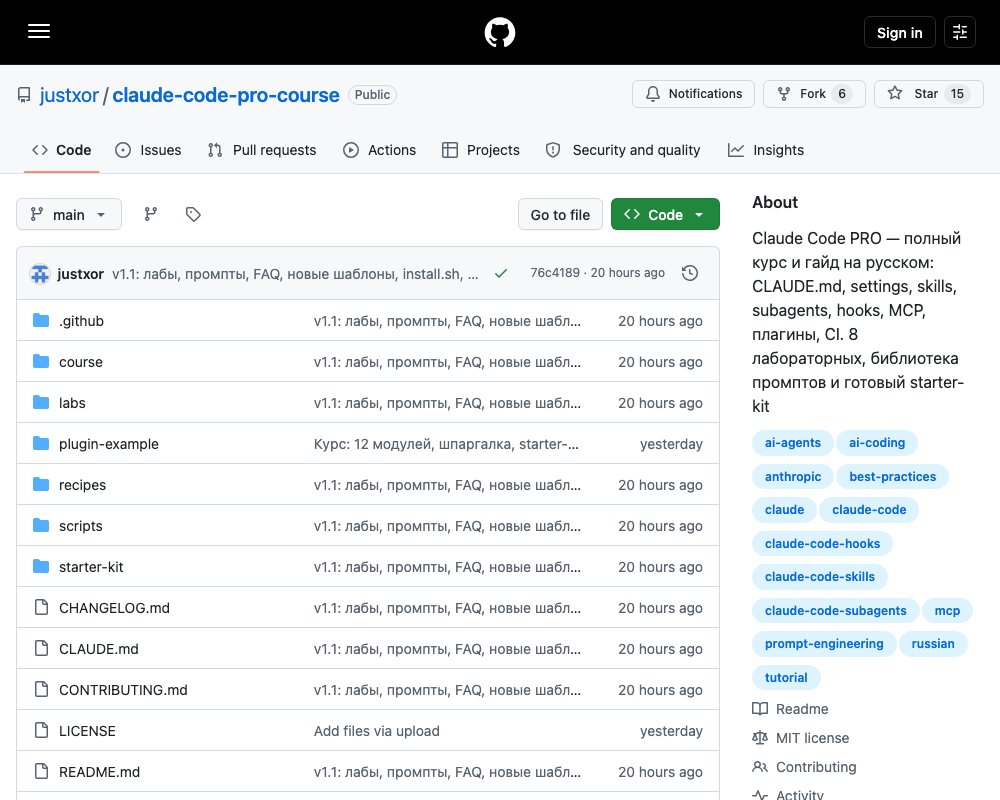Click the Sign in button
Screen dimensions: 1000x800
(x=899, y=33)
